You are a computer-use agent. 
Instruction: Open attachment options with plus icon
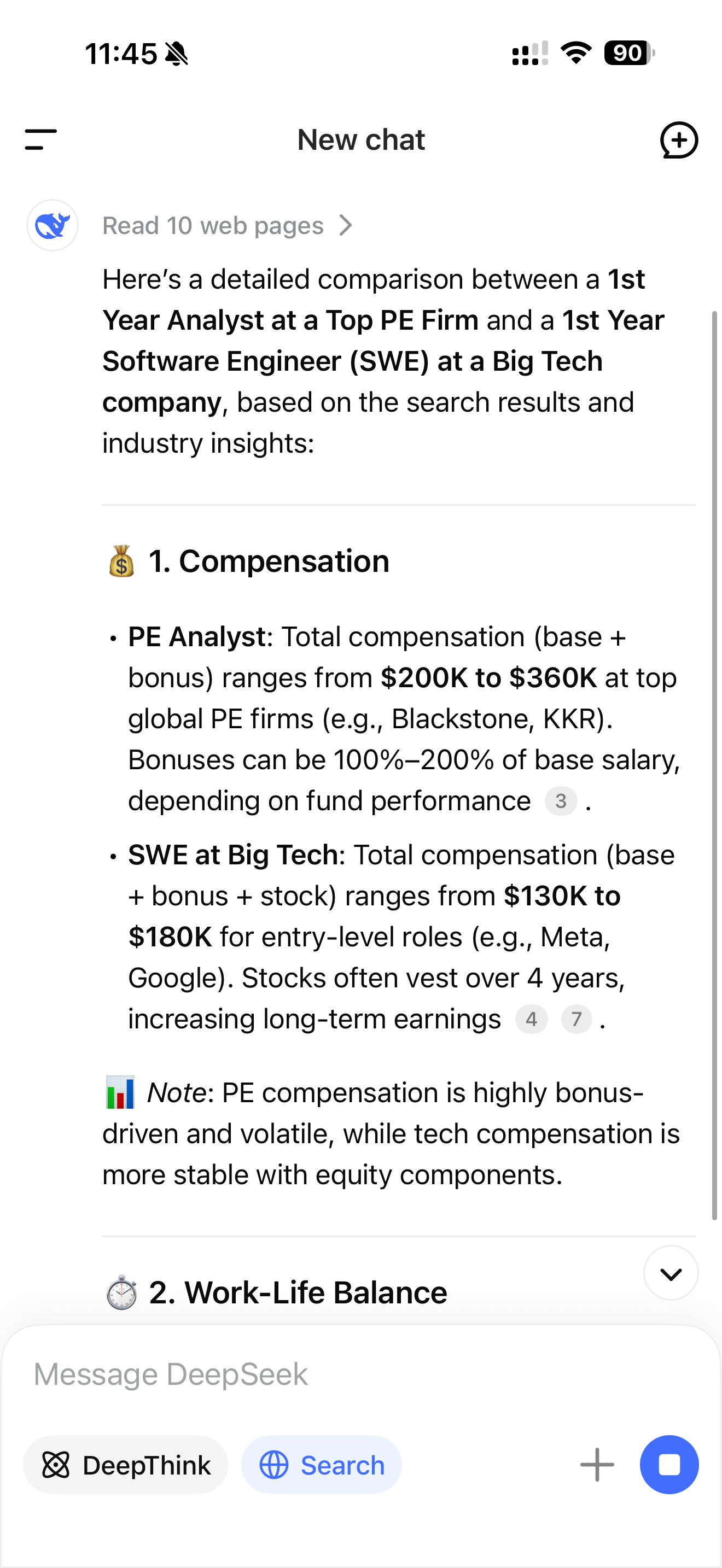(597, 1465)
